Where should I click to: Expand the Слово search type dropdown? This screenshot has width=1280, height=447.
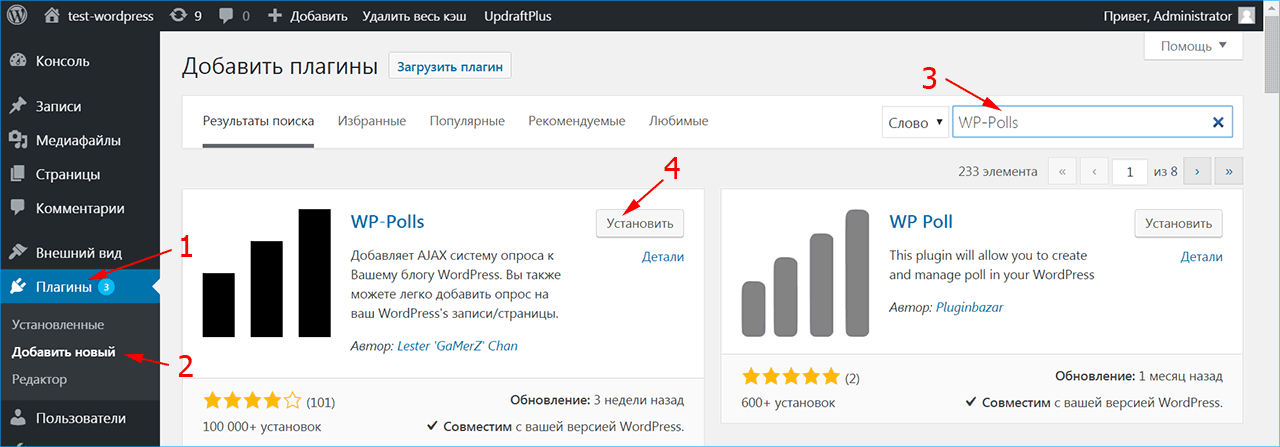click(915, 123)
